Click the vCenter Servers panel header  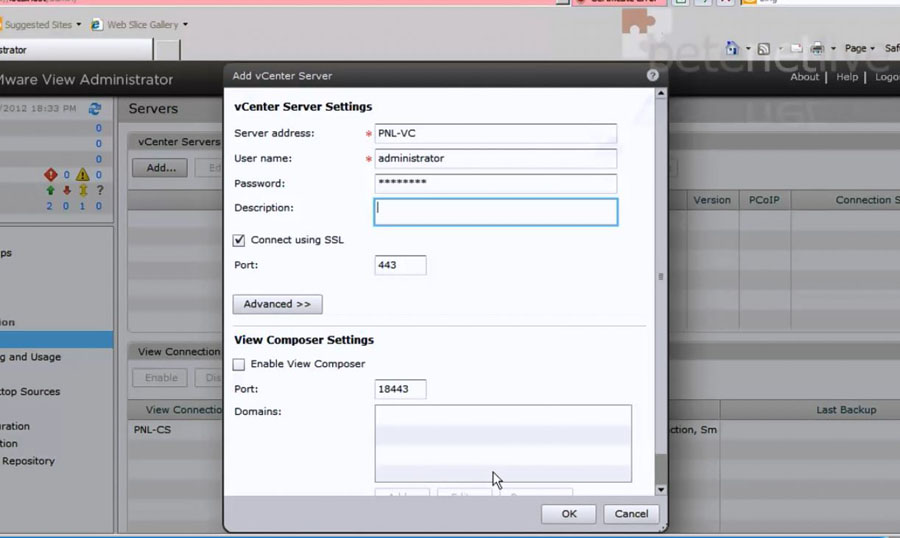click(179, 141)
